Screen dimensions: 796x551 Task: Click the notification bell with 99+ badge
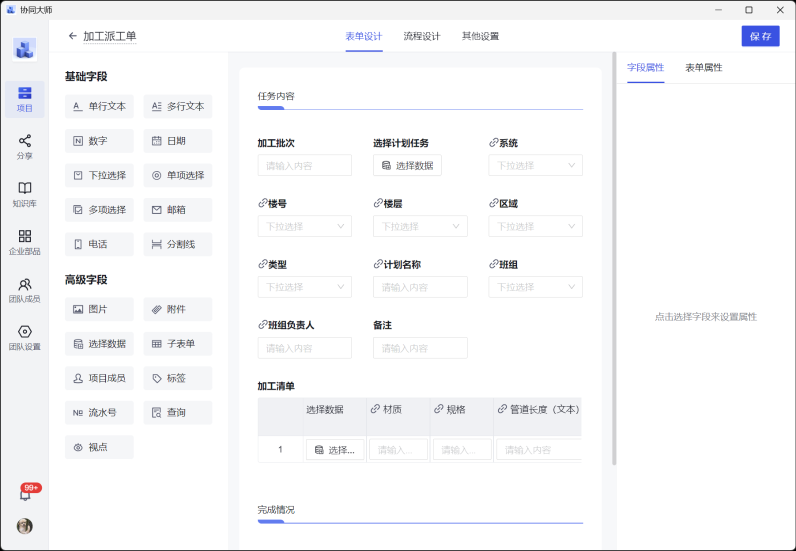point(25,494)
